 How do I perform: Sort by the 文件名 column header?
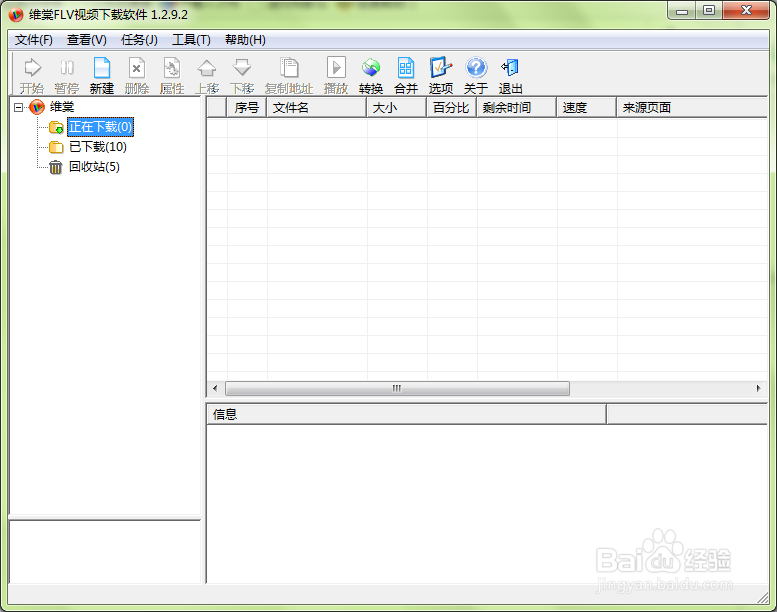[x=317, y=107]
